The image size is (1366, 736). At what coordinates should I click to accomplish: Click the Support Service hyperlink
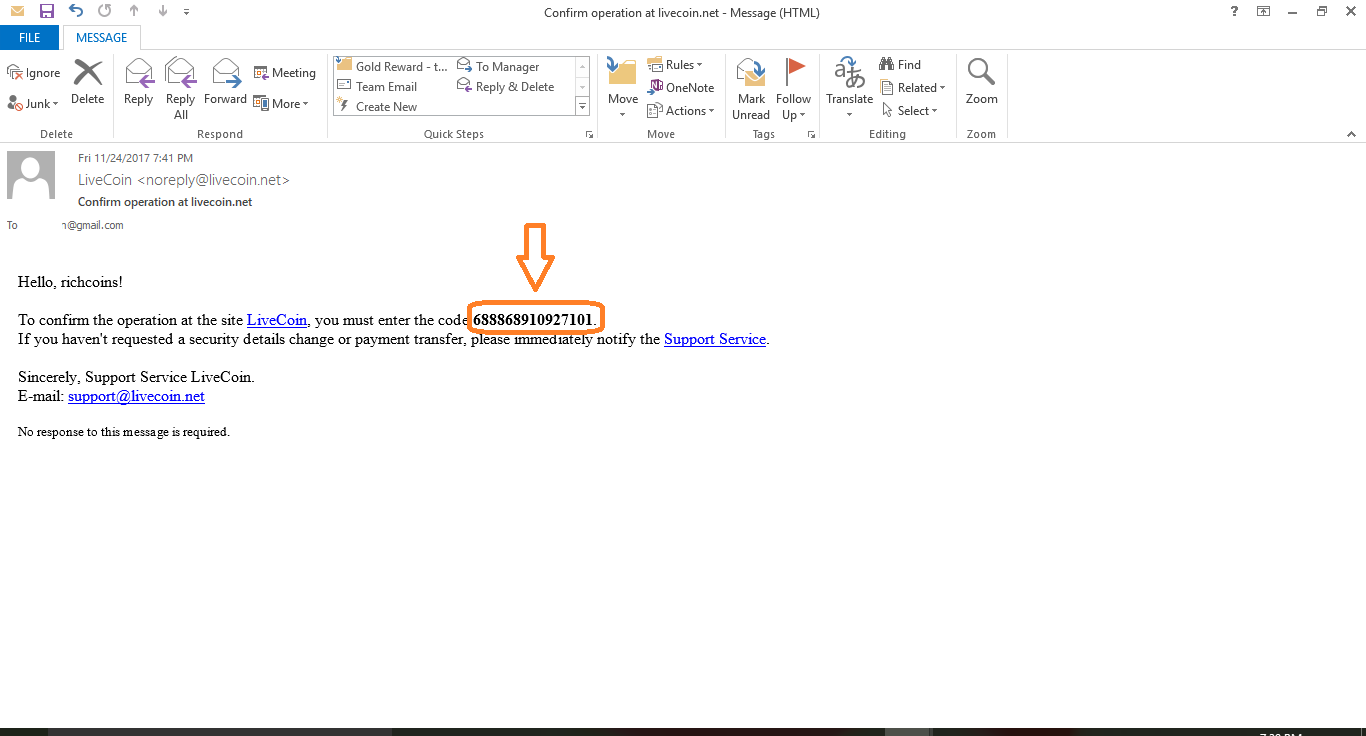click(x=714, y=339)
